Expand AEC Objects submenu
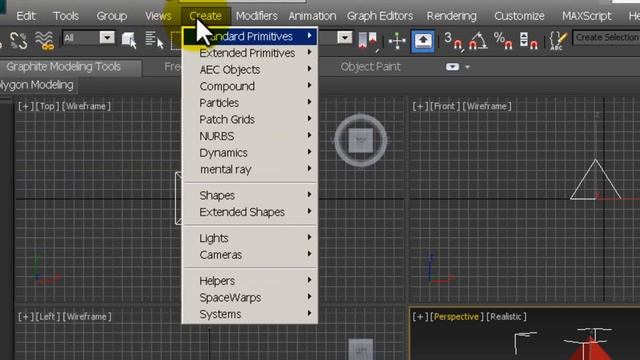 point(250,70)
